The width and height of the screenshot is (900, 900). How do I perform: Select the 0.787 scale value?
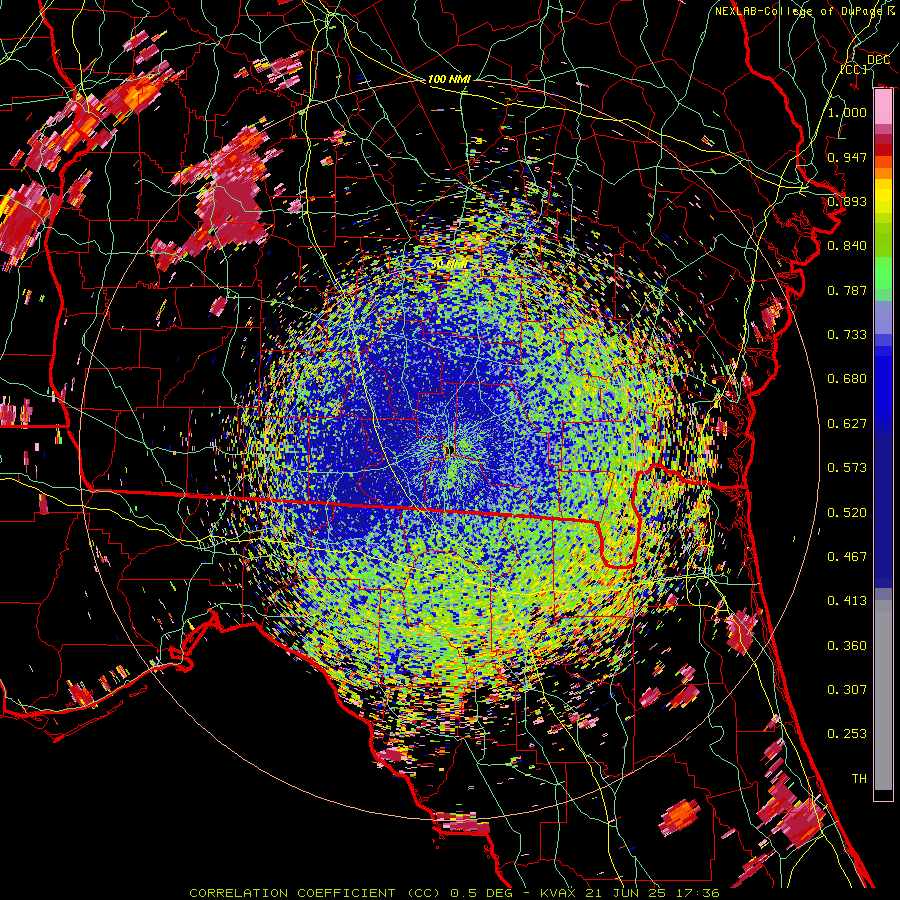click(847, 290)
